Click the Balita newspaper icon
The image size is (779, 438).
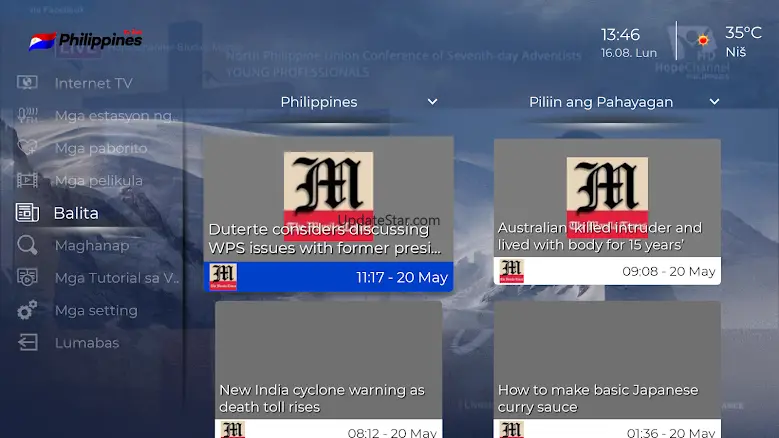point(27,213)
